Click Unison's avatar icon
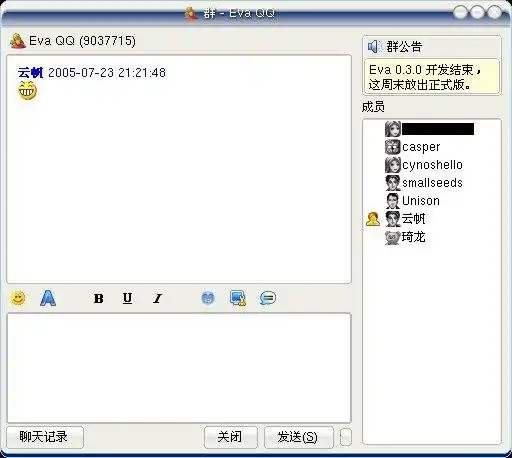The width and height of the screenshot is (512, 458). pos(393,201)
